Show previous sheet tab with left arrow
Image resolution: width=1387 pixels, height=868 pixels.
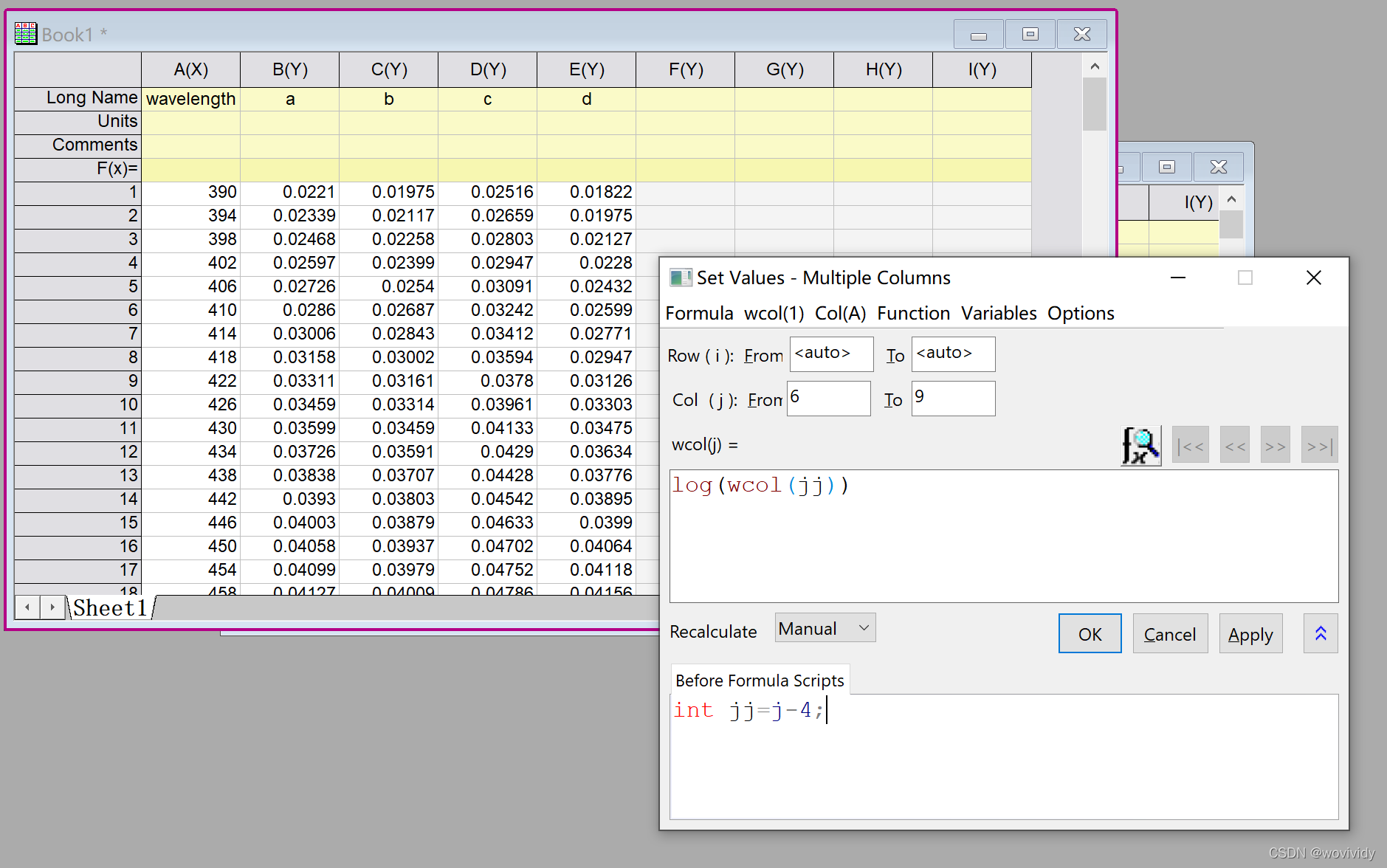(27, 607)
